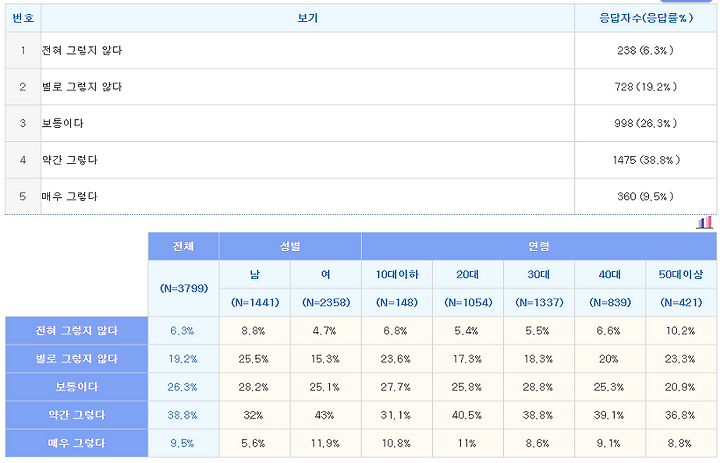
Task: Click the (N=2358) female sample size
Action: coord(326,302)
